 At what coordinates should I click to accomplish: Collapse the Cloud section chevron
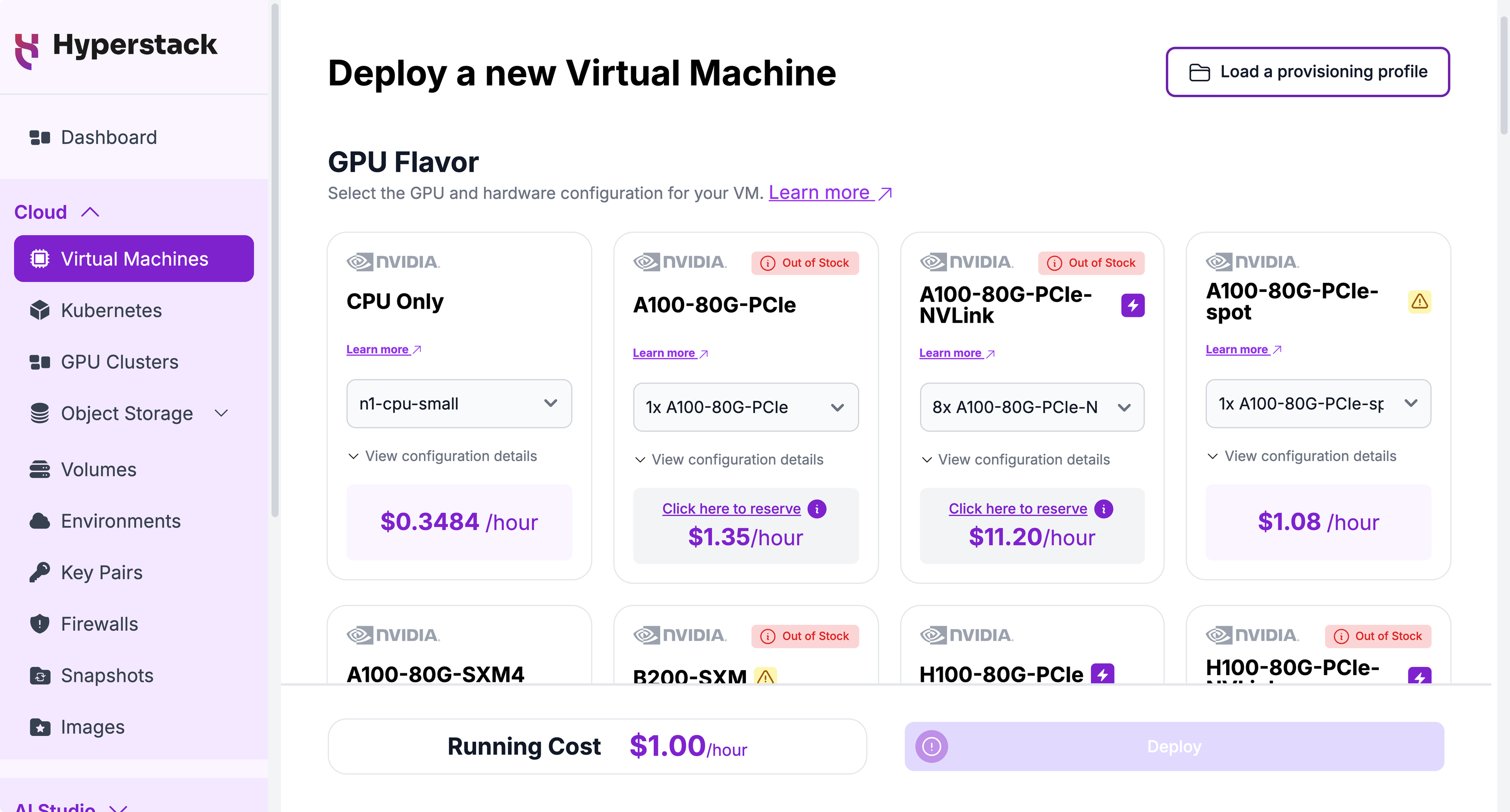(x=90, y=212)
